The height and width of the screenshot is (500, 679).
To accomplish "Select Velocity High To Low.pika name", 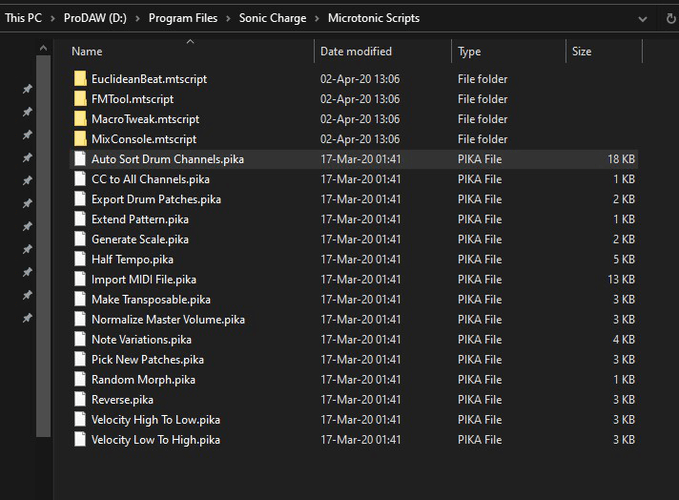I will (x=155, y=420).
